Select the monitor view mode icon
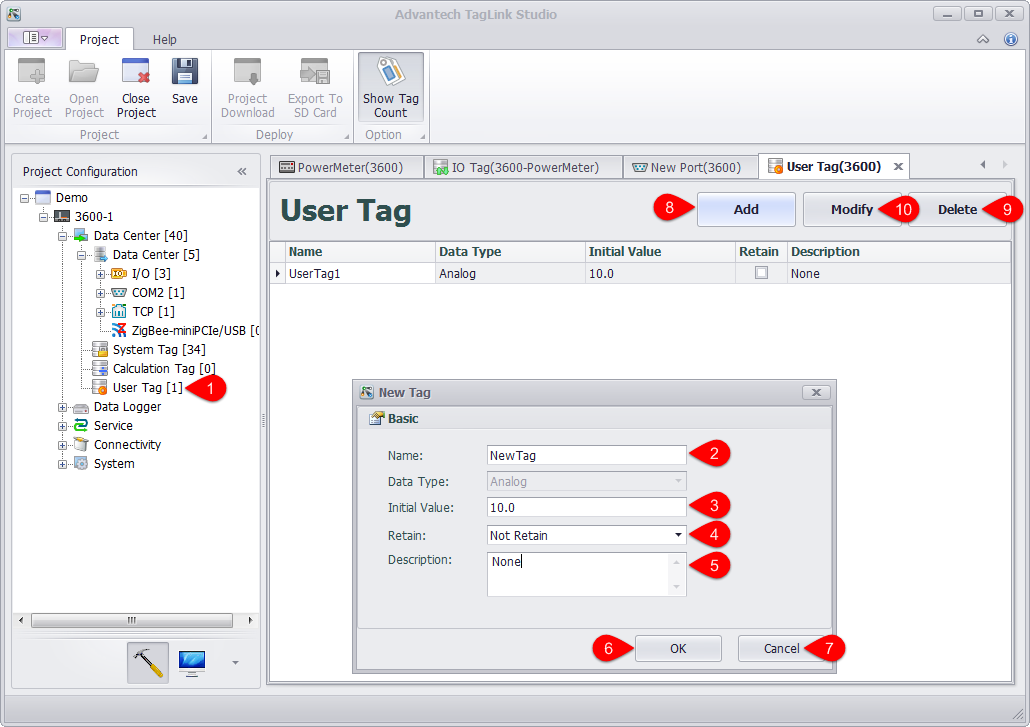 (192, 662)
